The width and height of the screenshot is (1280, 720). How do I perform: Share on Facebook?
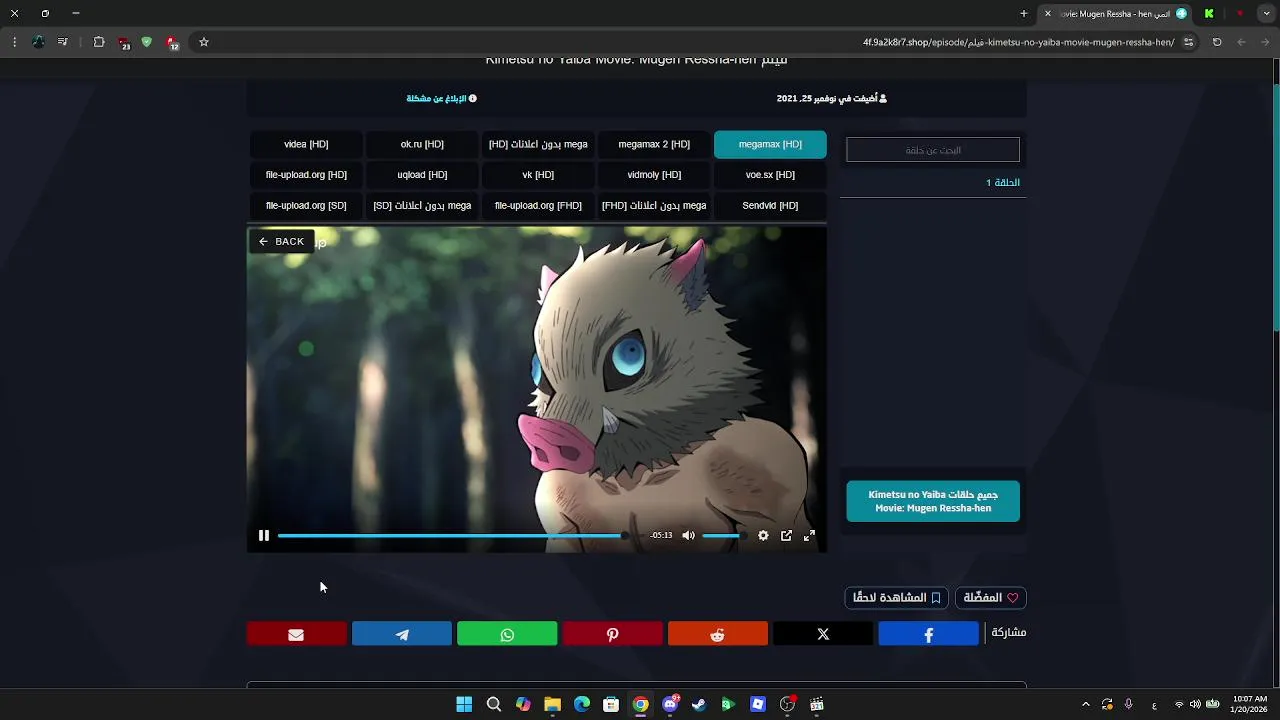click(928, 634)
